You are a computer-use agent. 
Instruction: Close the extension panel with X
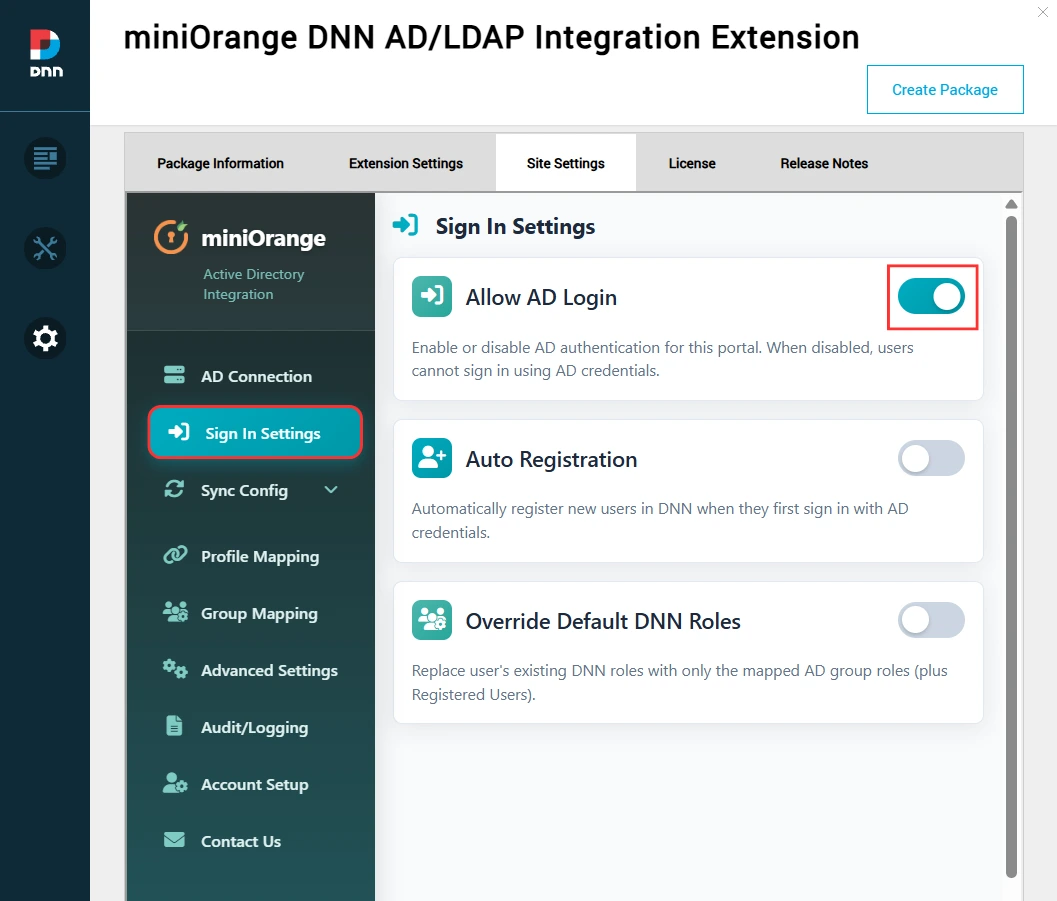click(1043, 12)
